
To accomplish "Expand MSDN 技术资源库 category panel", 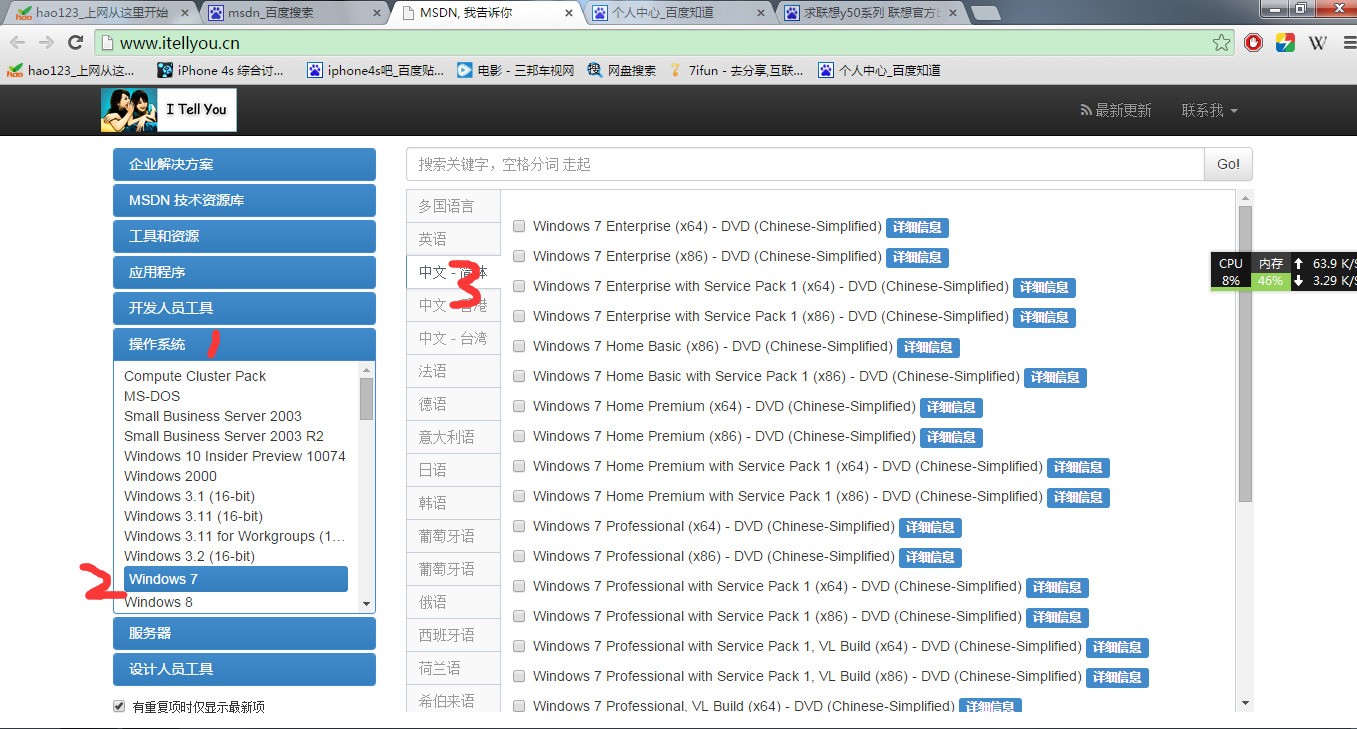I will (x=244, y=200).
